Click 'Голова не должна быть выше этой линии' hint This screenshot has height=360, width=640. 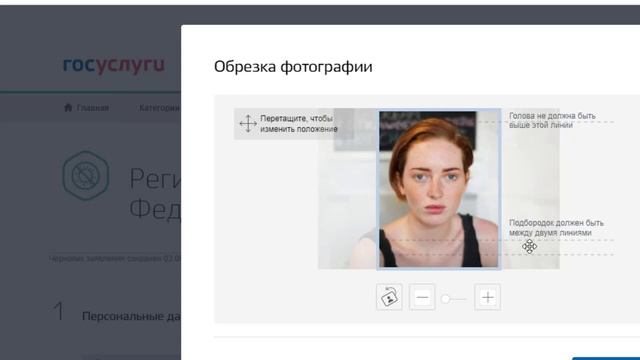(x=552, y=120)
